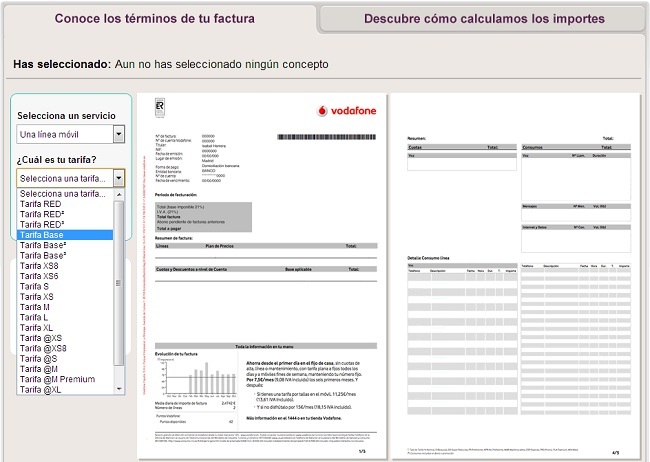Pick 'Tarifa Base²' in tariff list
Image resolution: width=650 pixels, height=462 pixels.
point(65,245)
